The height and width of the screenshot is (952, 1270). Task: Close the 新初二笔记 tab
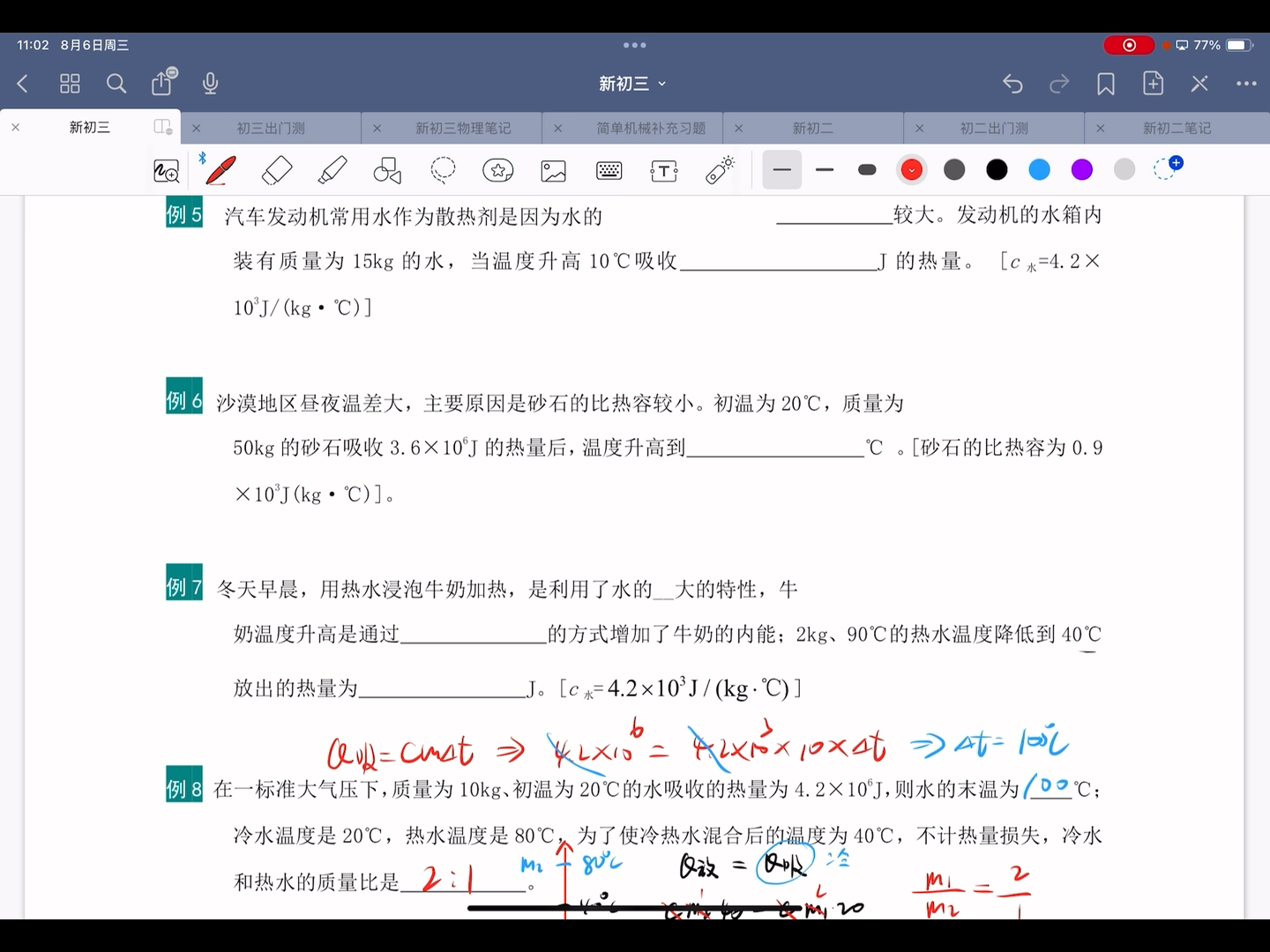tap(1100, 129)
